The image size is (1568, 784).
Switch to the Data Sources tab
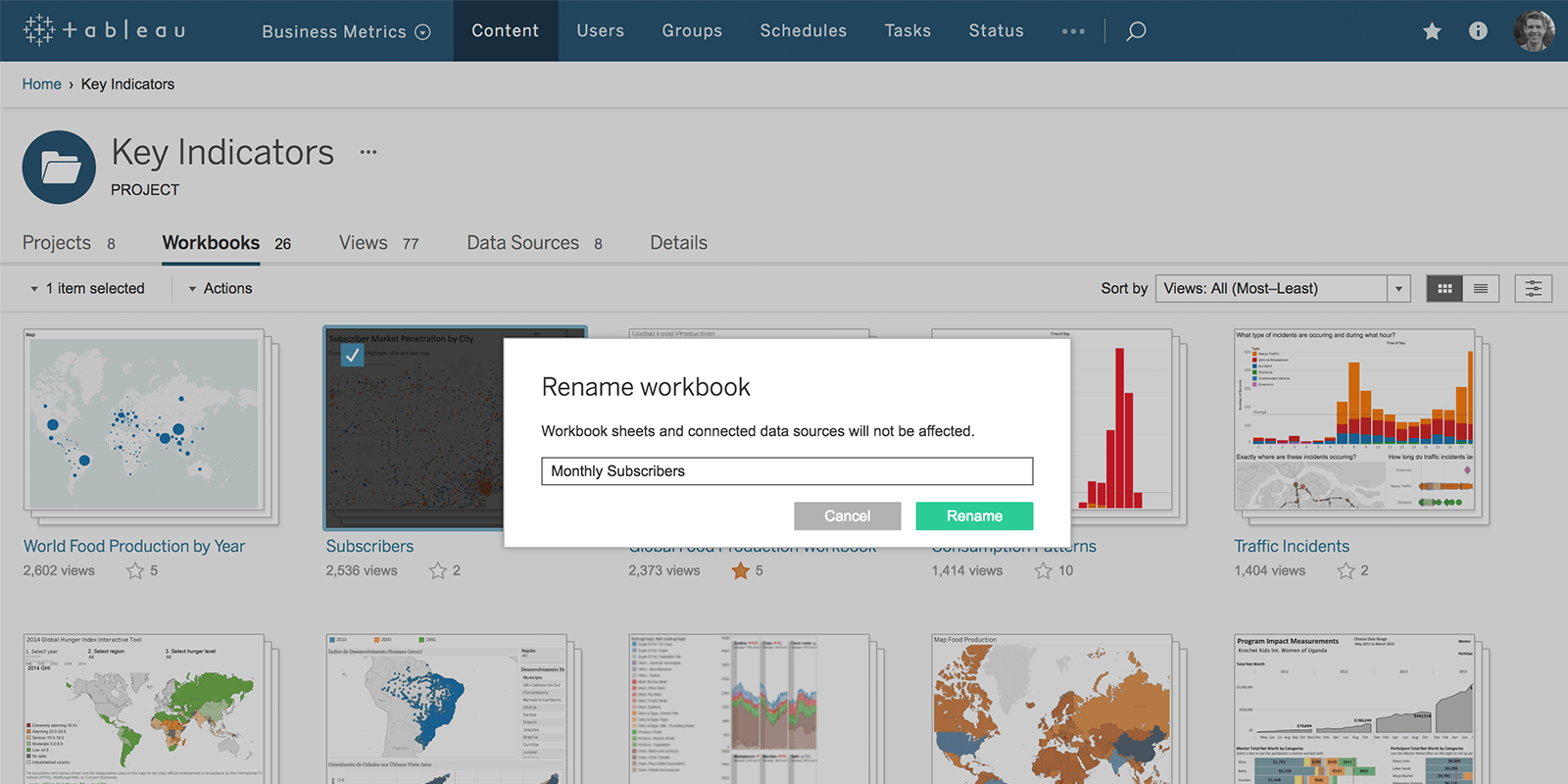click(534, 243)
